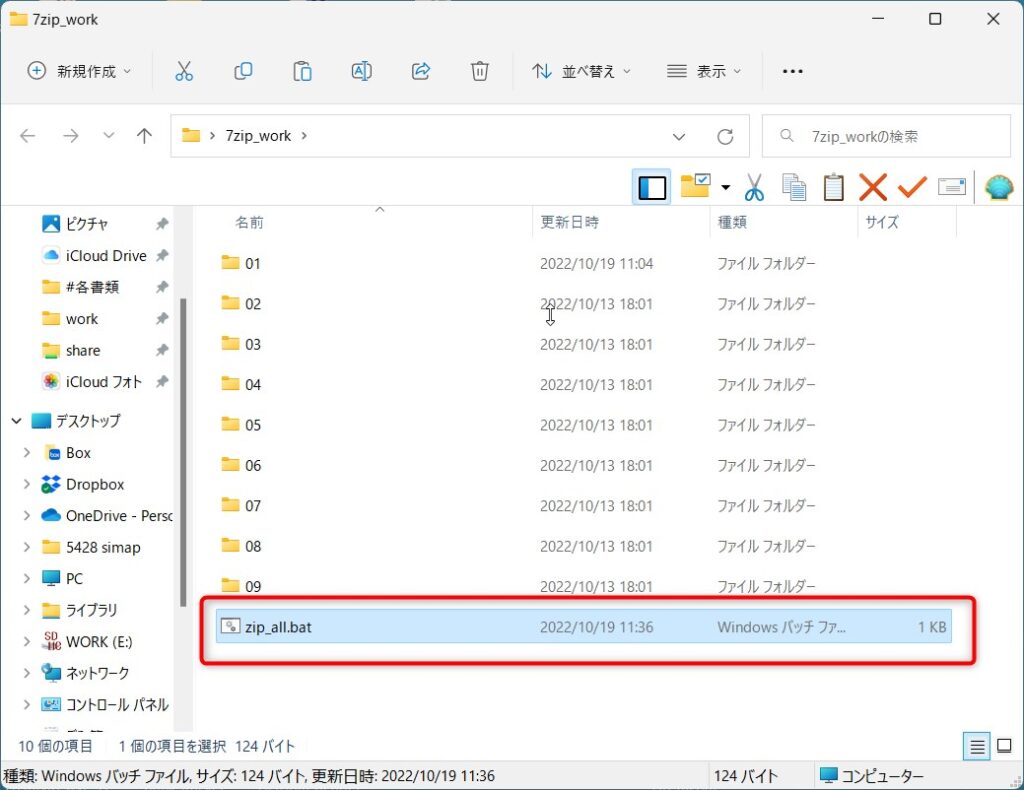The image size is (1024, 790).
Task: Click the Cut scissors icon in command bar
Action: (x=184, y=71)
